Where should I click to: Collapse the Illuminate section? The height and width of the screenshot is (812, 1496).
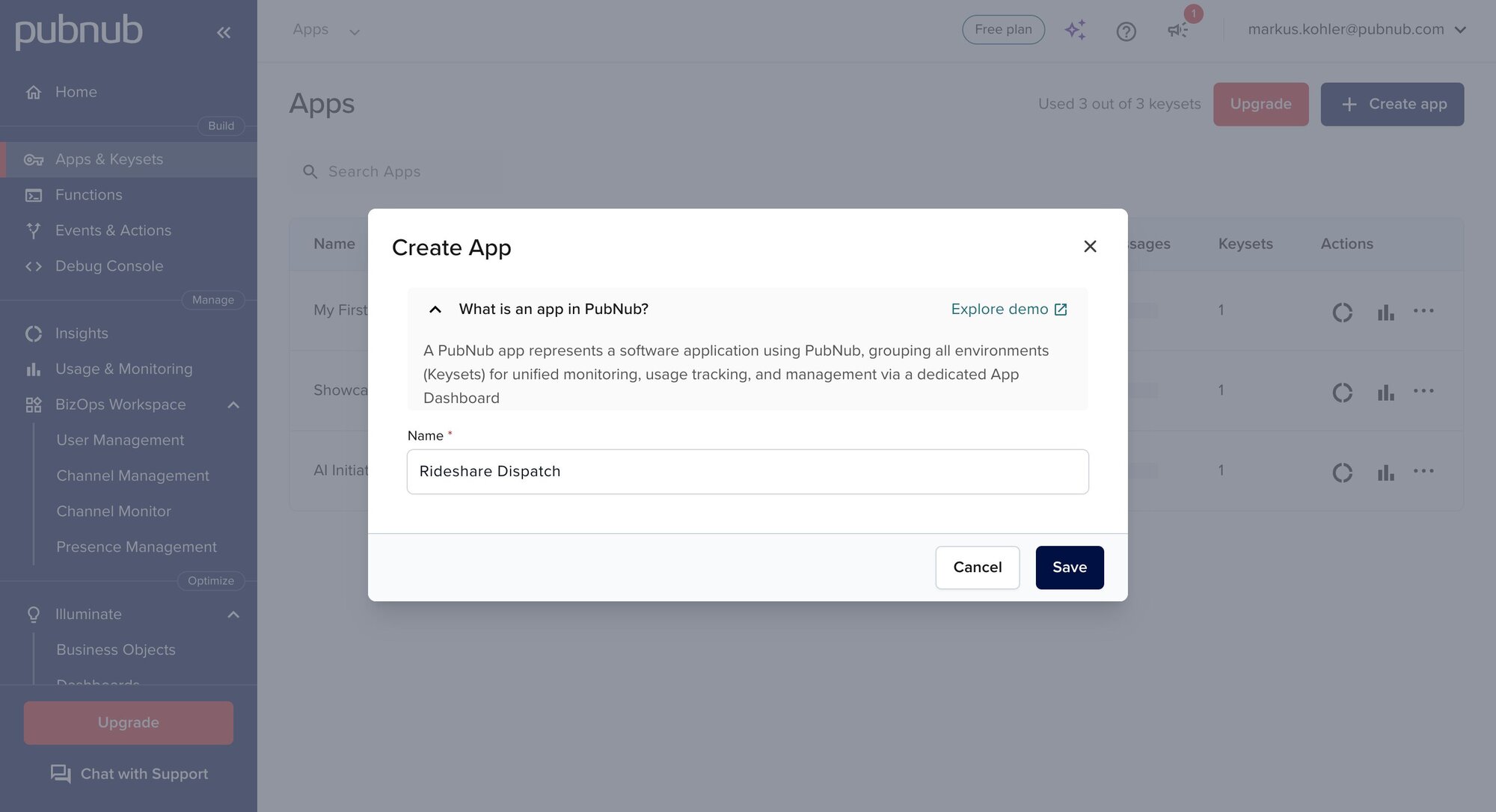click(233, 615)
